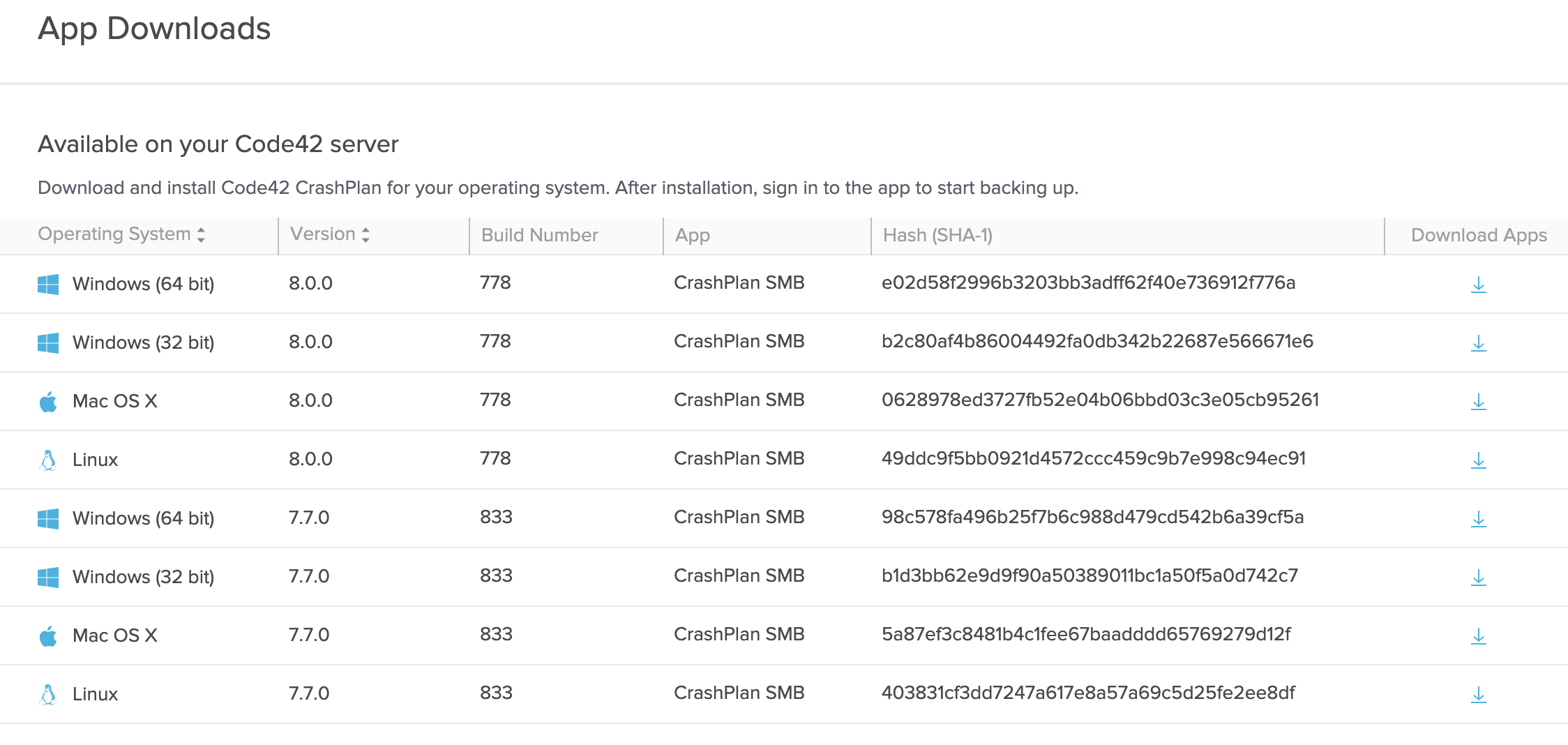Sort the table by Operating System arrows
1568x745 pixels.
pyautogui.click(x=201, y=235)
